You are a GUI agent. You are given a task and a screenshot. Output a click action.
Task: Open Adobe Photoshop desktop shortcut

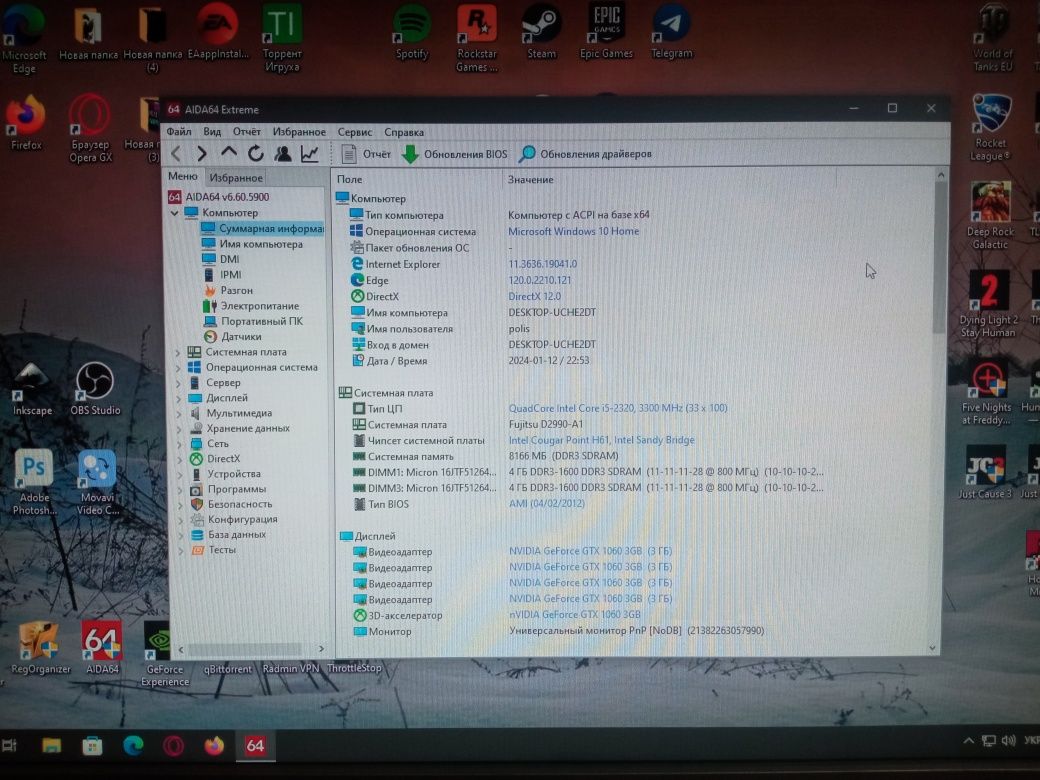coord(34,482)
